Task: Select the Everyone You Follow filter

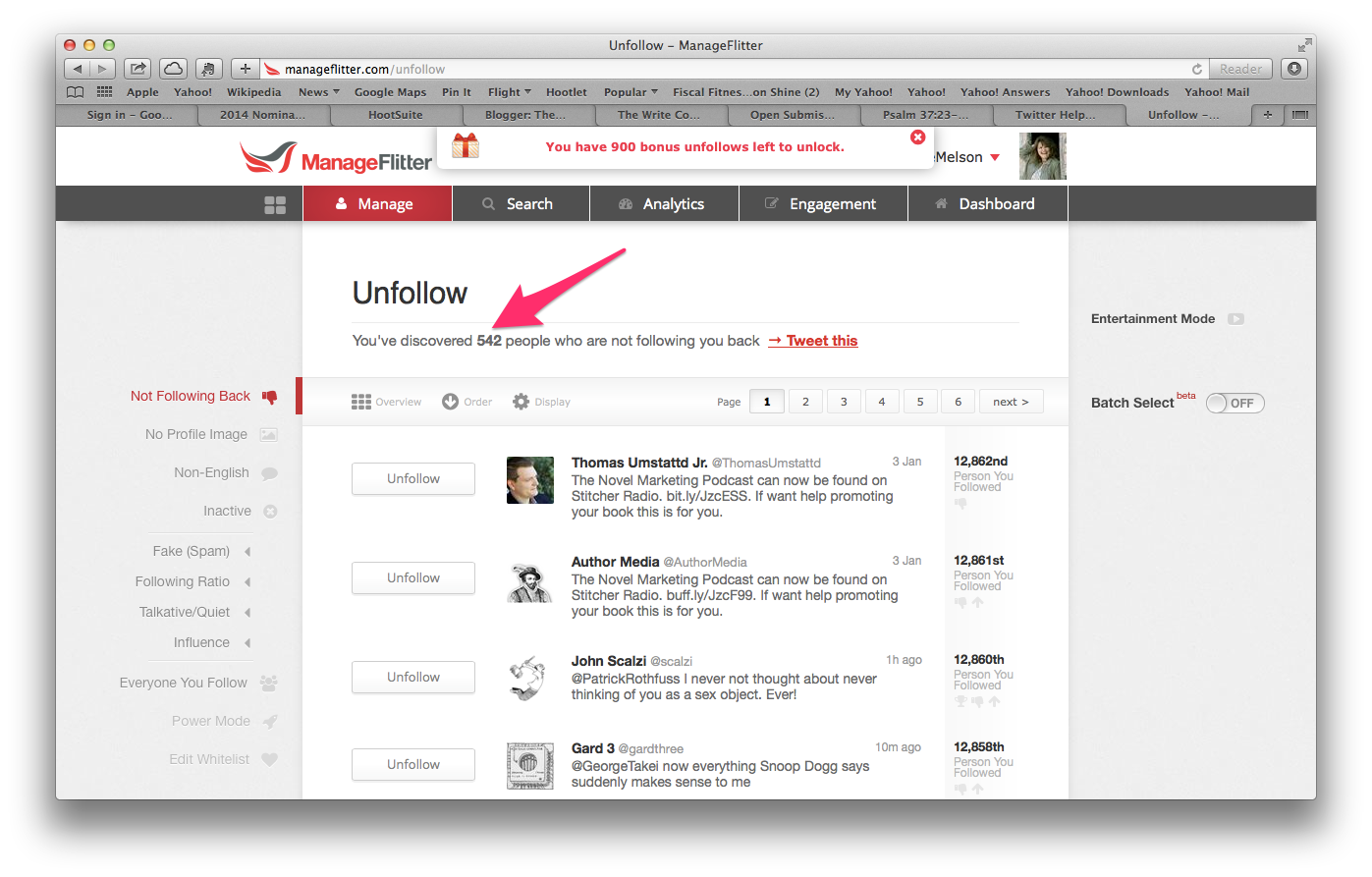Action: point(184,683)
